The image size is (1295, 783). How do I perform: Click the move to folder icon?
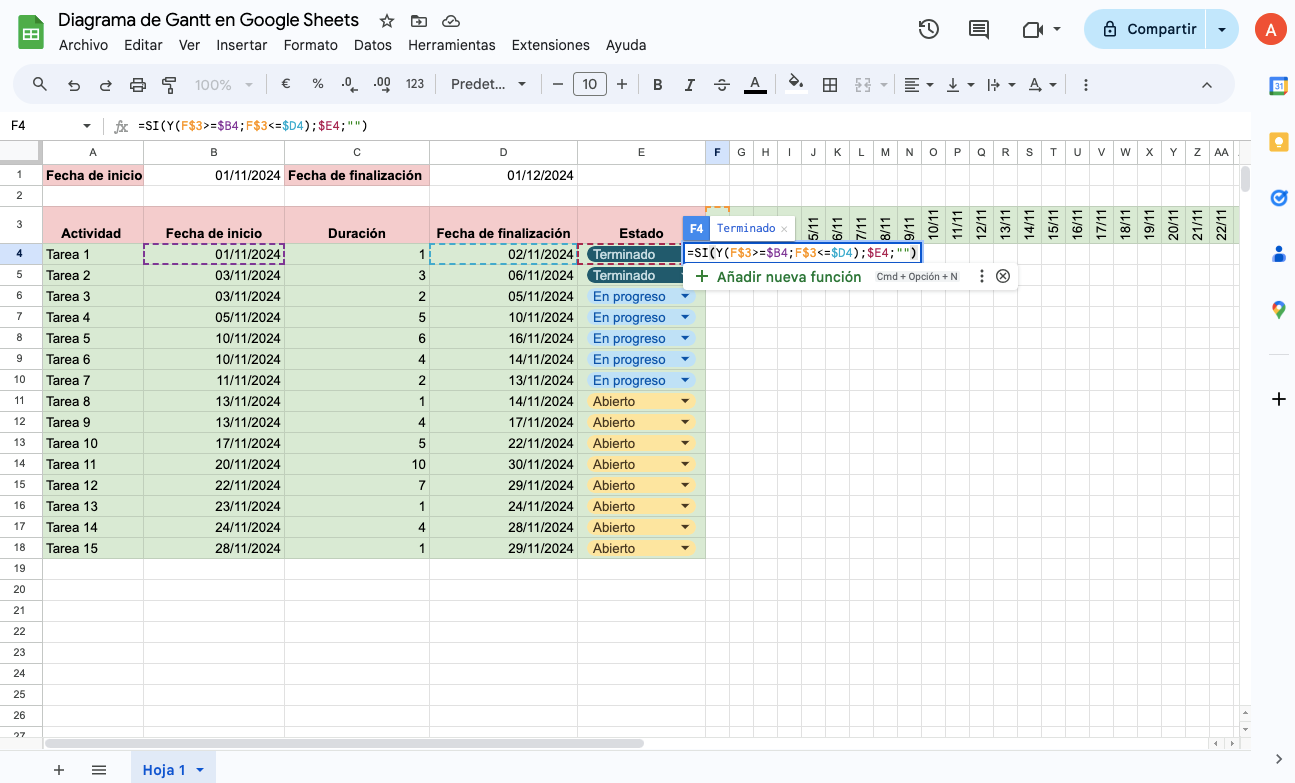tap(419, 21)
